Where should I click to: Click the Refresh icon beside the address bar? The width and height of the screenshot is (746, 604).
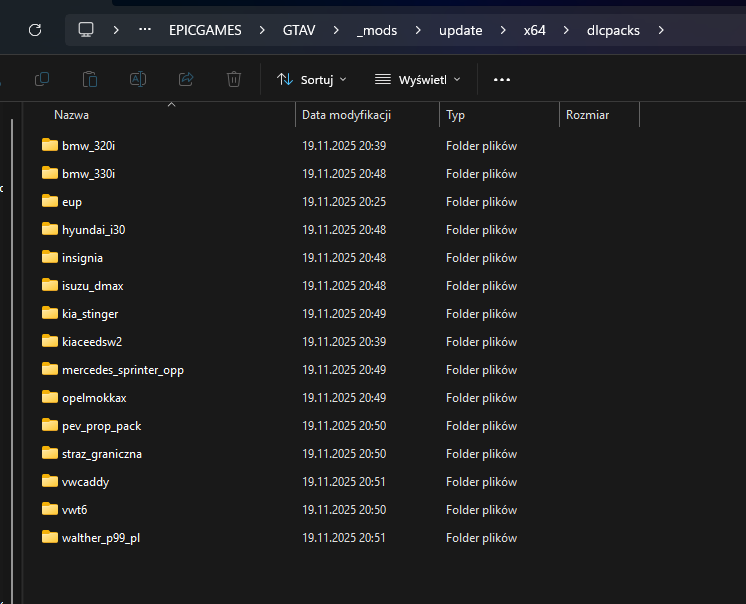[35, 30]
